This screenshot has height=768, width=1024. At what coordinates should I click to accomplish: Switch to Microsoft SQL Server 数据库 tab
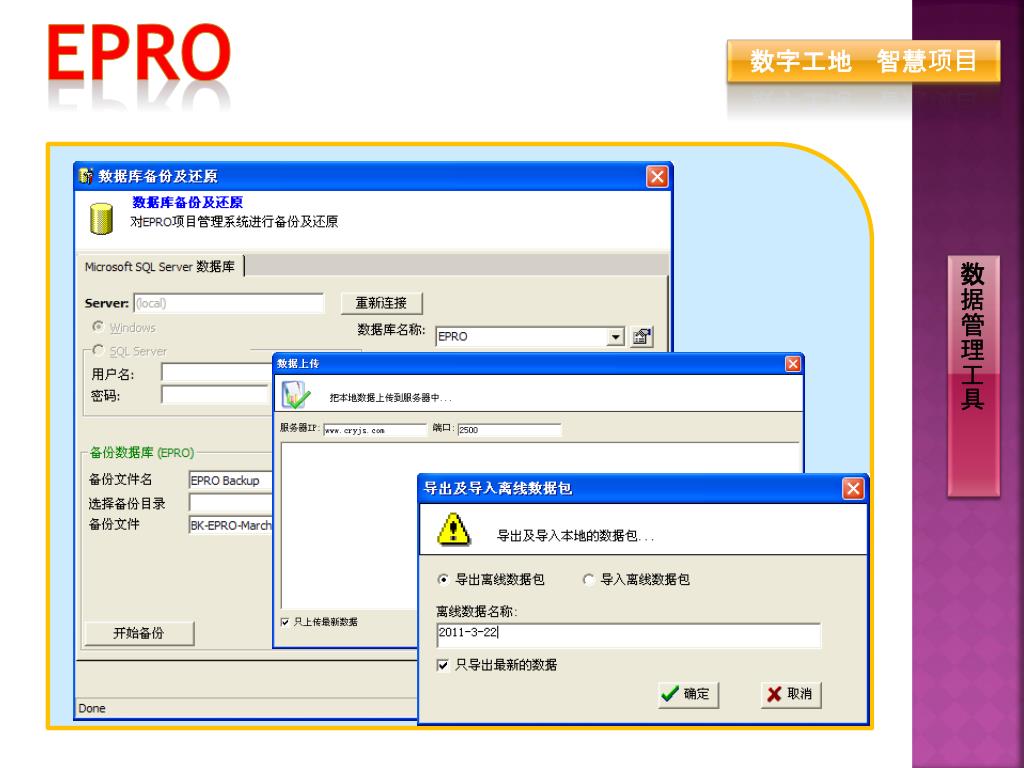click(160, 266)
